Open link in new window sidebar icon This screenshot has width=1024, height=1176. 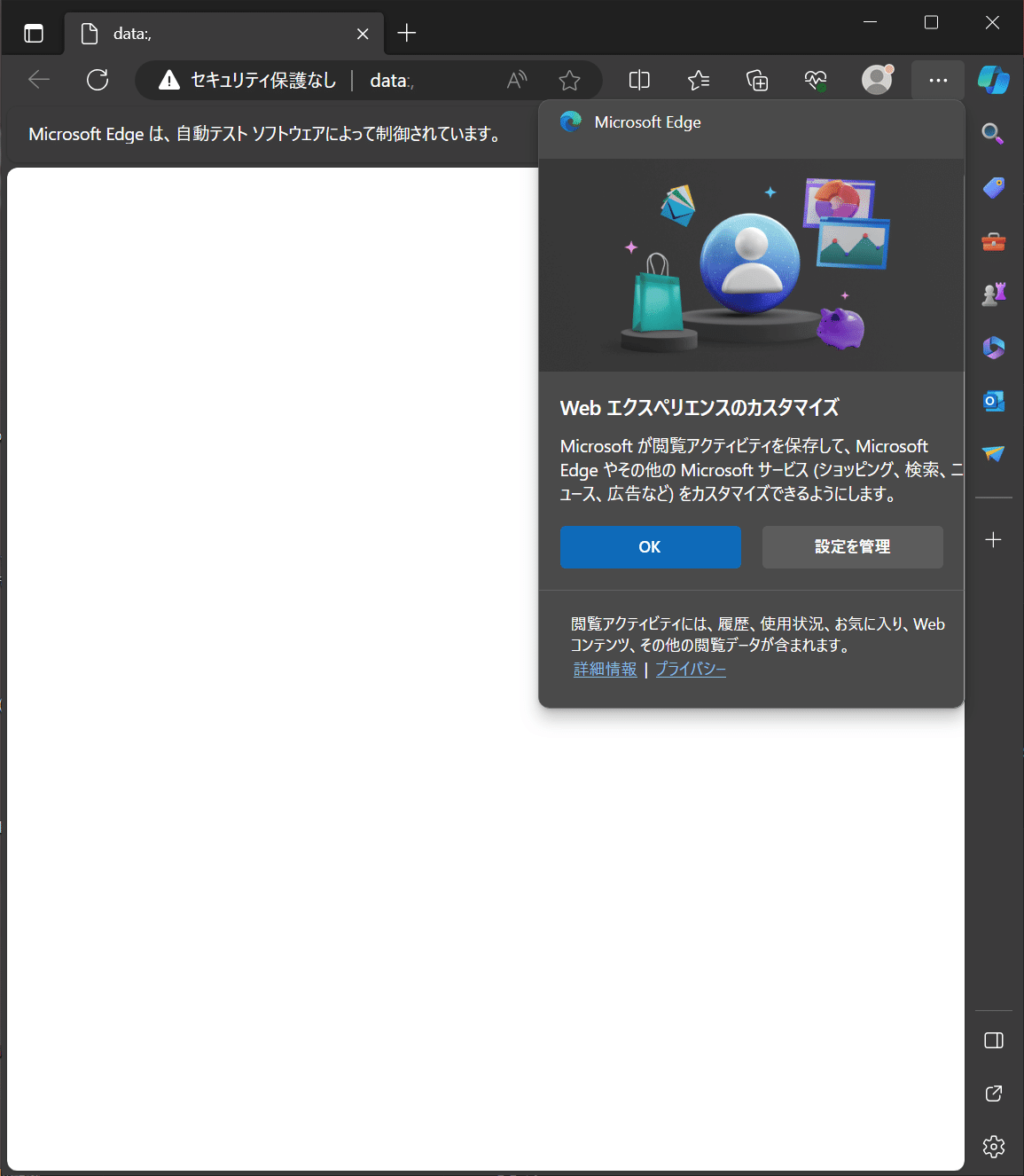tap(993, 1094)
